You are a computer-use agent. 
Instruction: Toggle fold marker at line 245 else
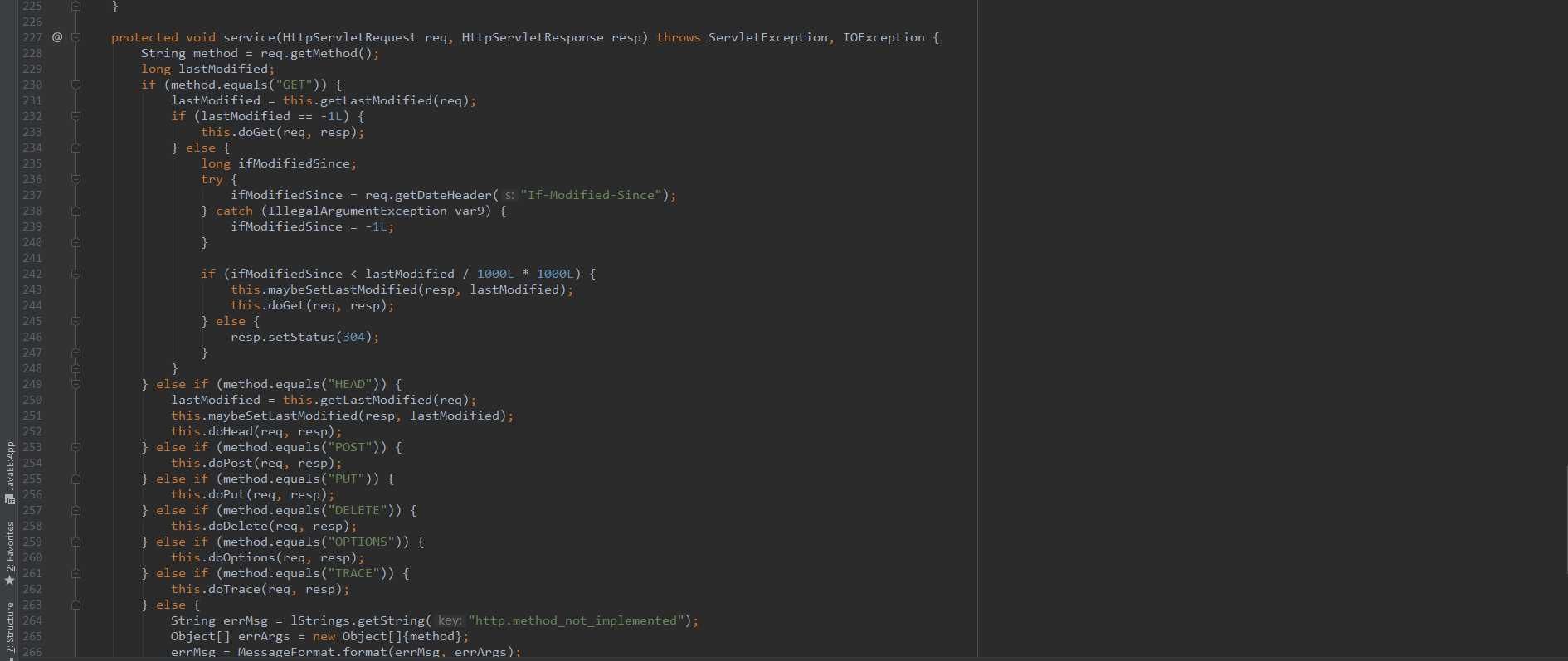point(75,321)
